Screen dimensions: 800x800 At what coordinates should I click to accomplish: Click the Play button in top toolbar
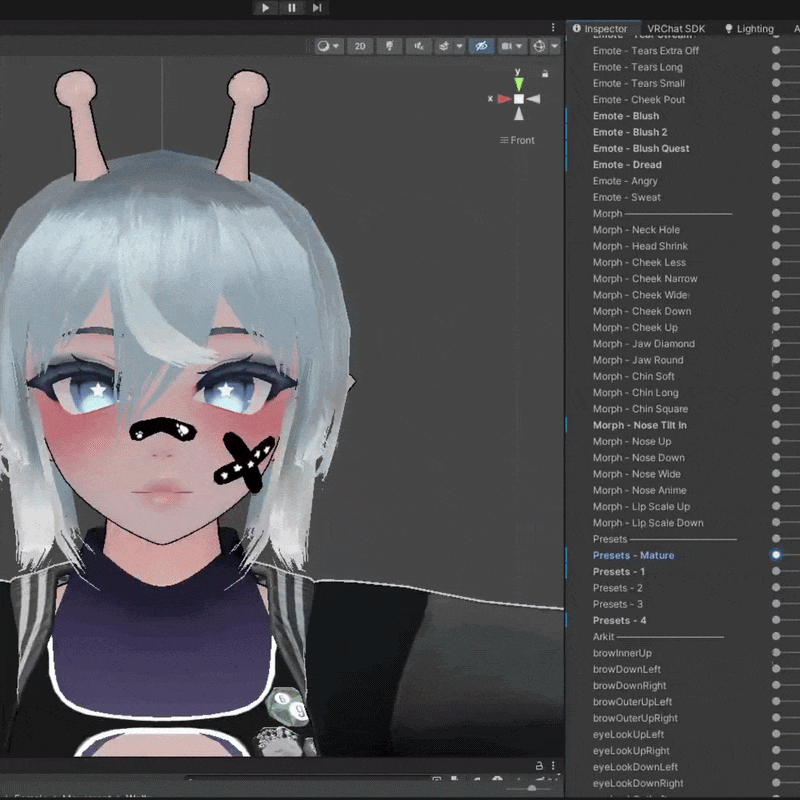point(265,8)
